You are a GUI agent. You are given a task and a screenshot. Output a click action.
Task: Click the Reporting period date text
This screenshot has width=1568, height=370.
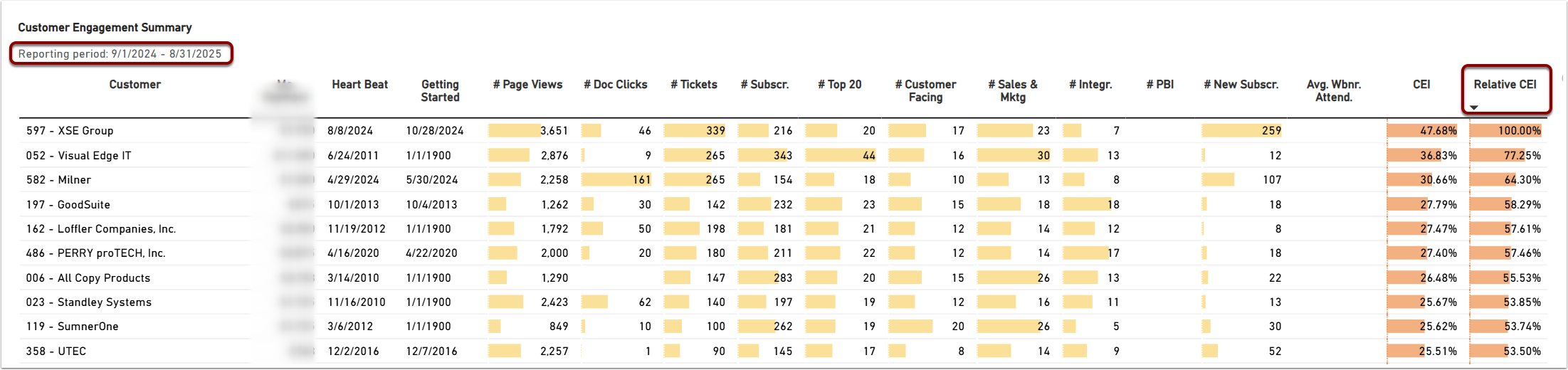click(x=120, y=54)
